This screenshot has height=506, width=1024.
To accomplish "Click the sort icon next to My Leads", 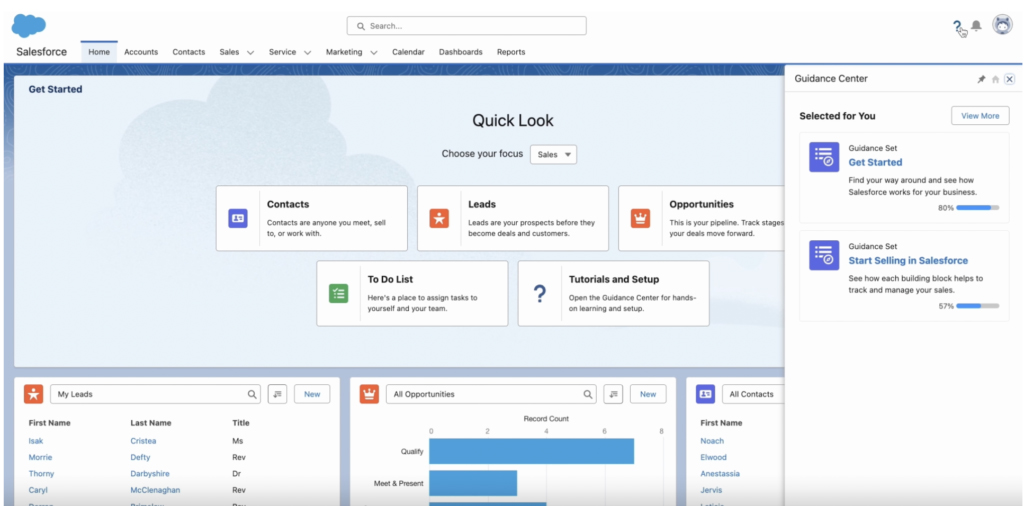I will [278, 394].
